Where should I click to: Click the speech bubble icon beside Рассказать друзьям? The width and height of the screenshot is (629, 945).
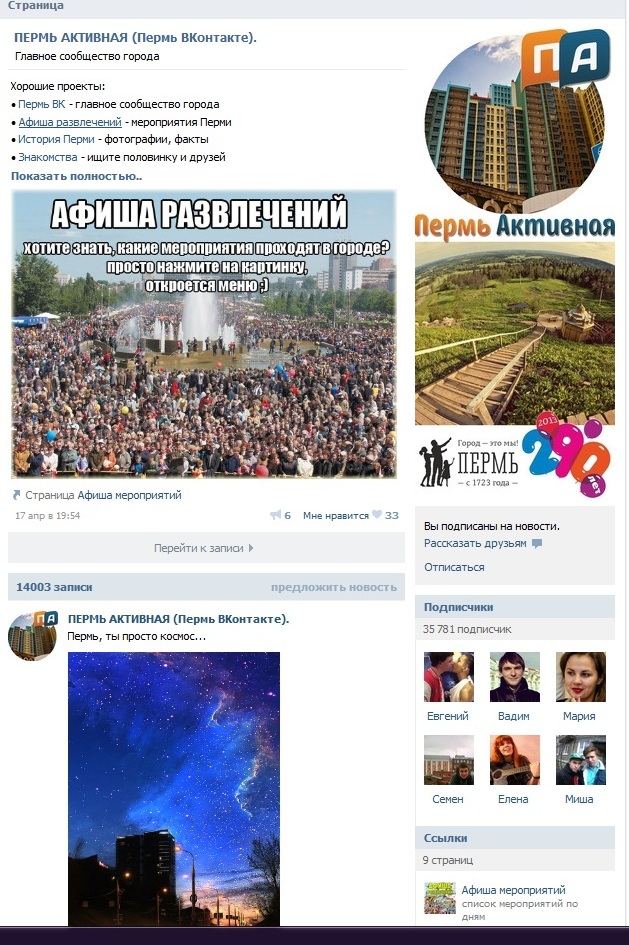click(537, 544)
